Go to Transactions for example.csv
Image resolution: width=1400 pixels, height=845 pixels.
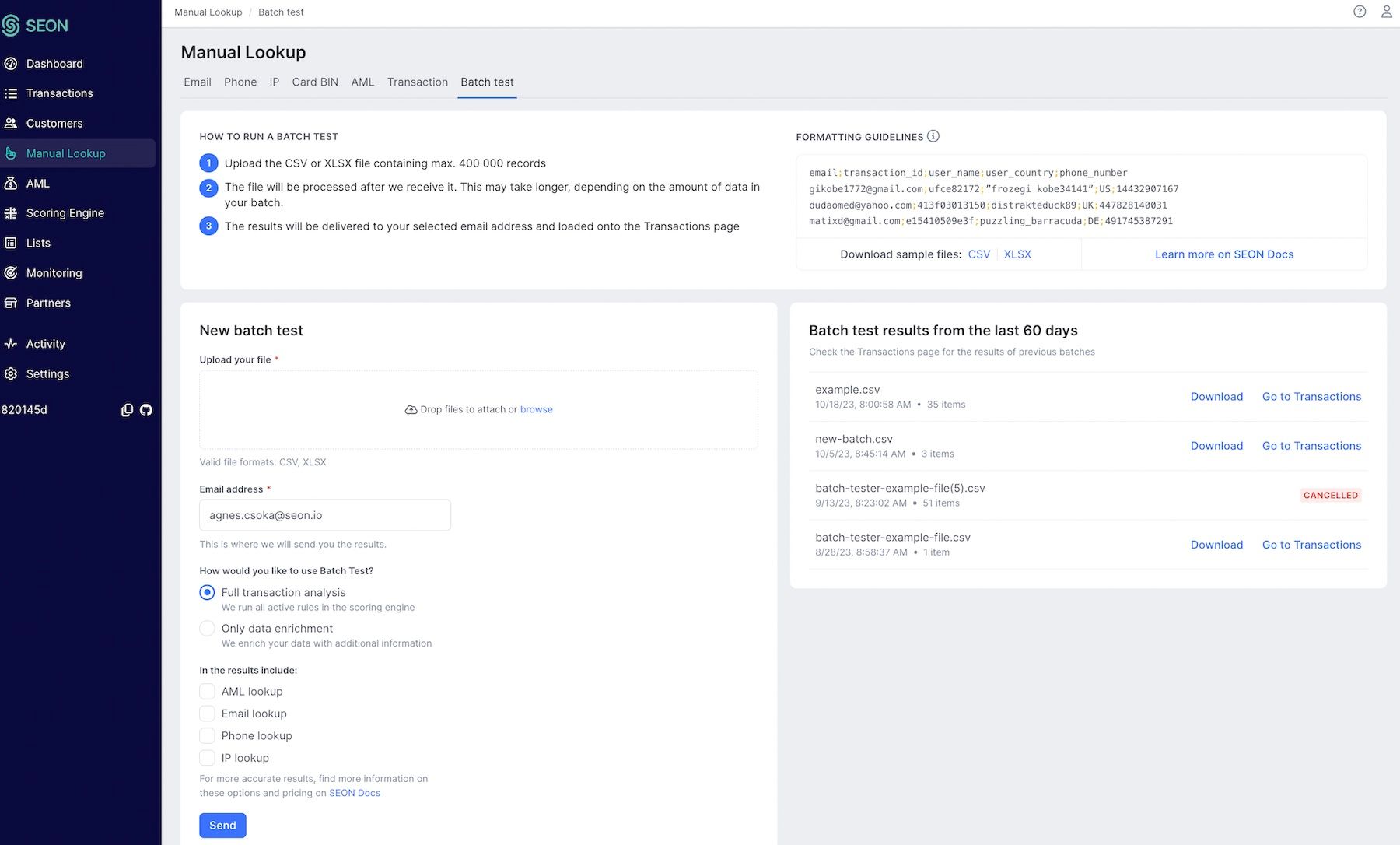click(x=1311, y=397)
